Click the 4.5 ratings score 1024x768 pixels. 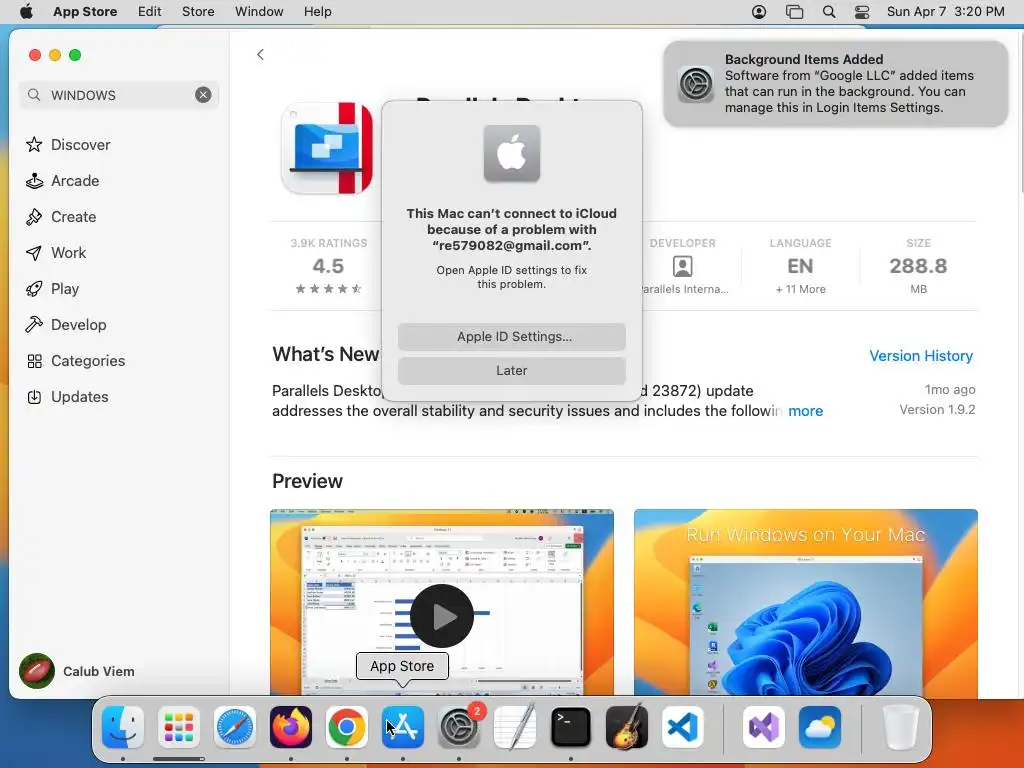328,266
